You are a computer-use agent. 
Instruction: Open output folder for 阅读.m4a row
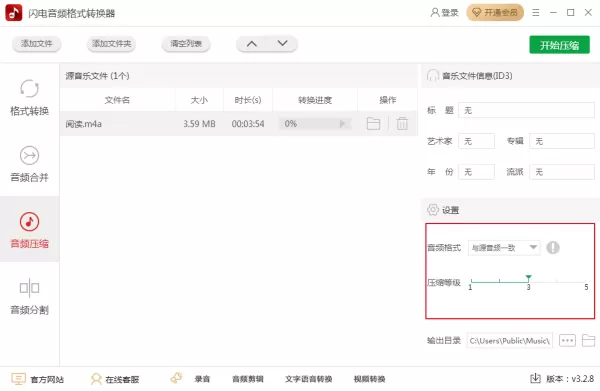point(373,124)
